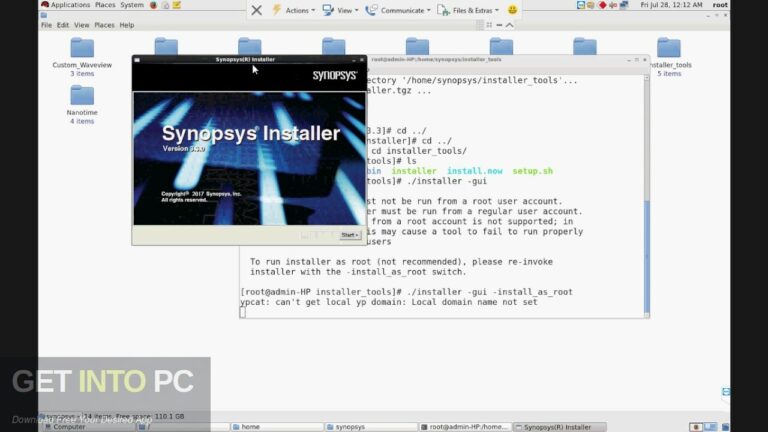Click the 'ypcat: can't get local yp domain' line
768x432 pixels.
[389, 302]
